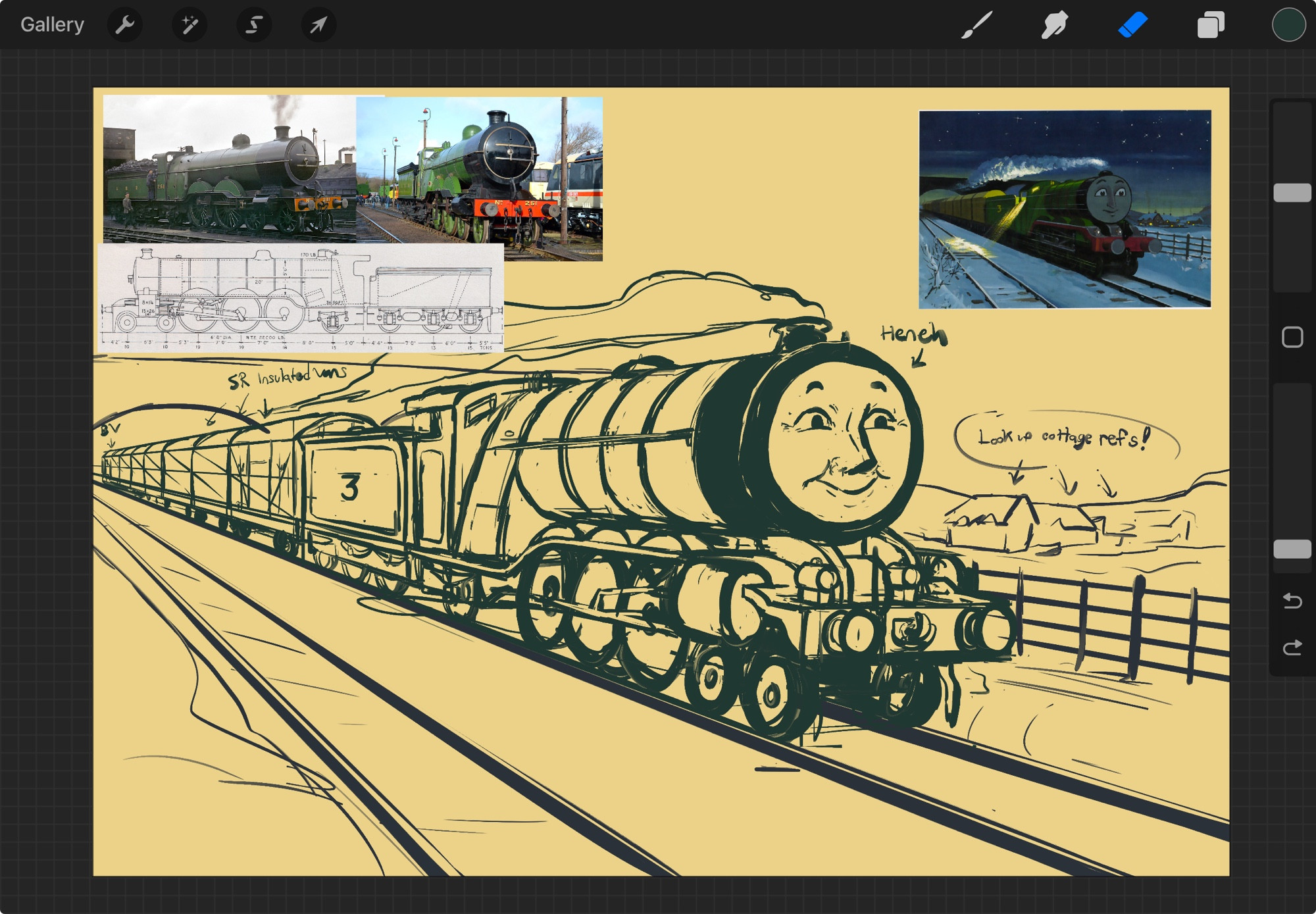
Task: Tap the green locomotive 251 reference photo
Action: click(479, 178)
